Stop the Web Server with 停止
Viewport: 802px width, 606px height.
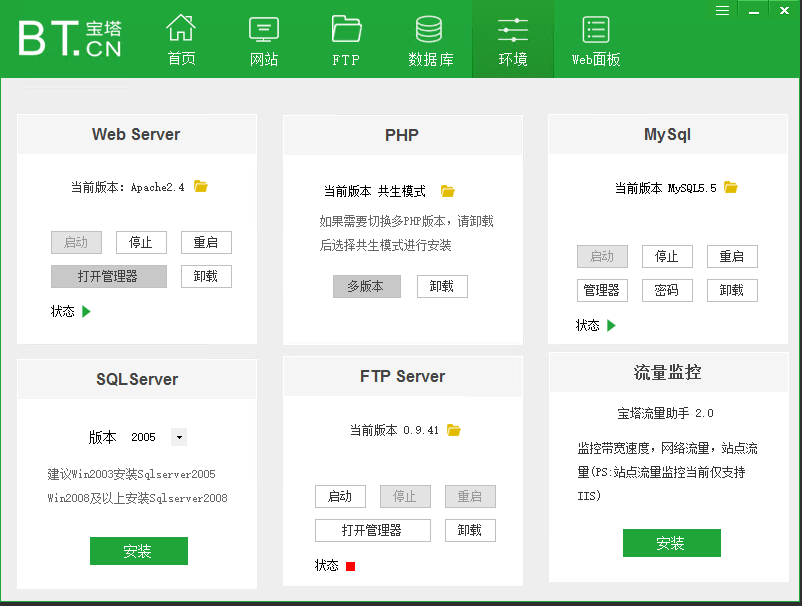(141, 242)
